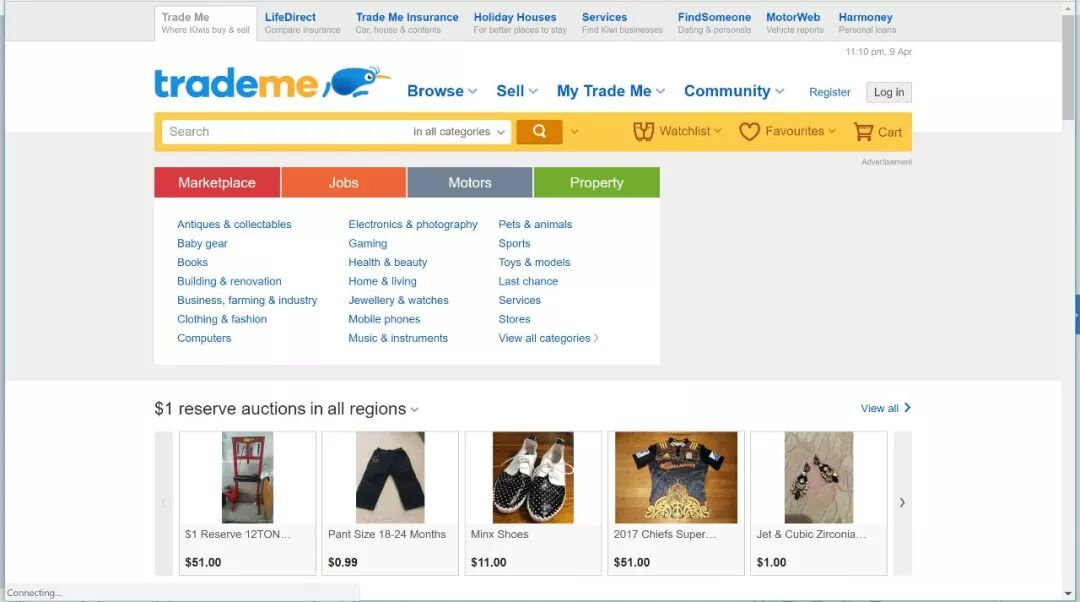The image size is (1080, 602).
Task: Click the orange magnifier search button
Action: tap(539, 132)
